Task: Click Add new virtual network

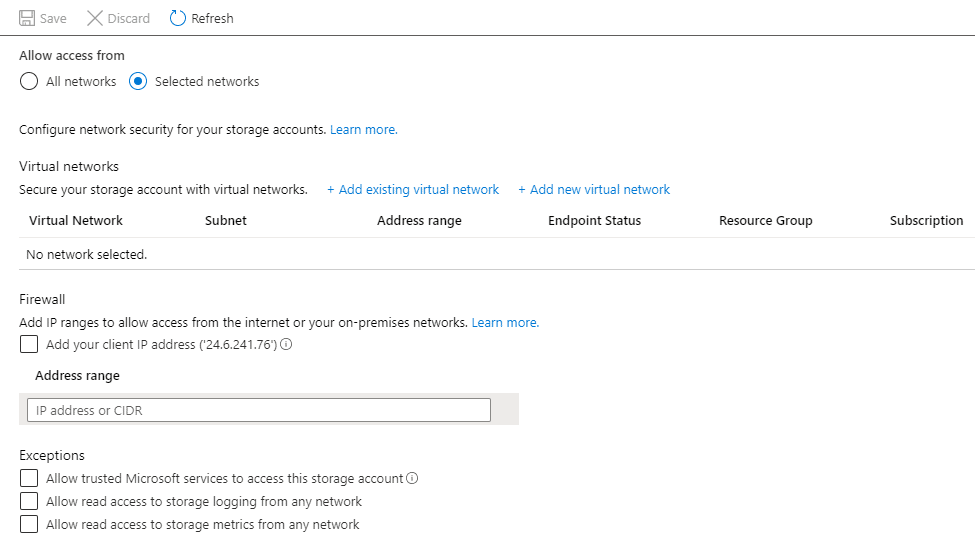Action: 594,189
